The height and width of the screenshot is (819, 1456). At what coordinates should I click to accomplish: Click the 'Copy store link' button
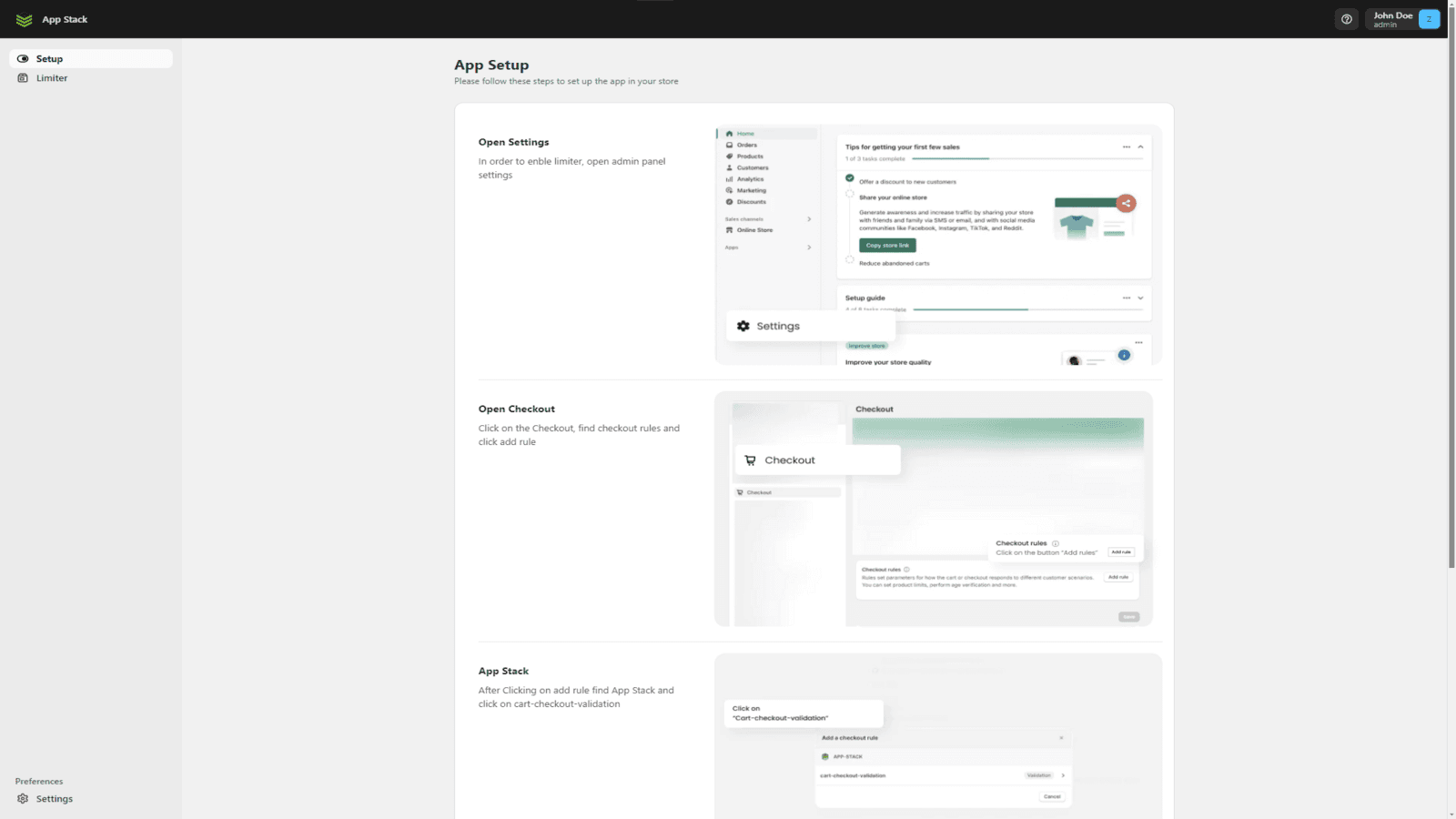coord(887,246)
